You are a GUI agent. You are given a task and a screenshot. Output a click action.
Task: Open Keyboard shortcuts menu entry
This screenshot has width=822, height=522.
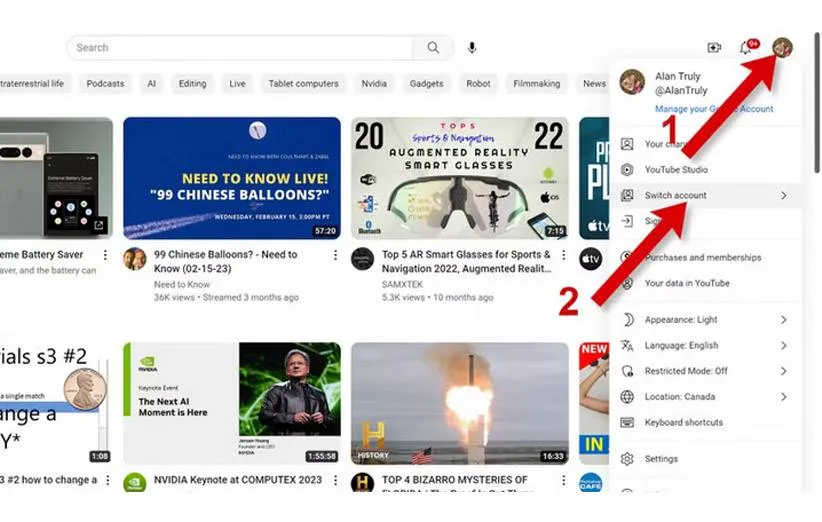[684, 423]
